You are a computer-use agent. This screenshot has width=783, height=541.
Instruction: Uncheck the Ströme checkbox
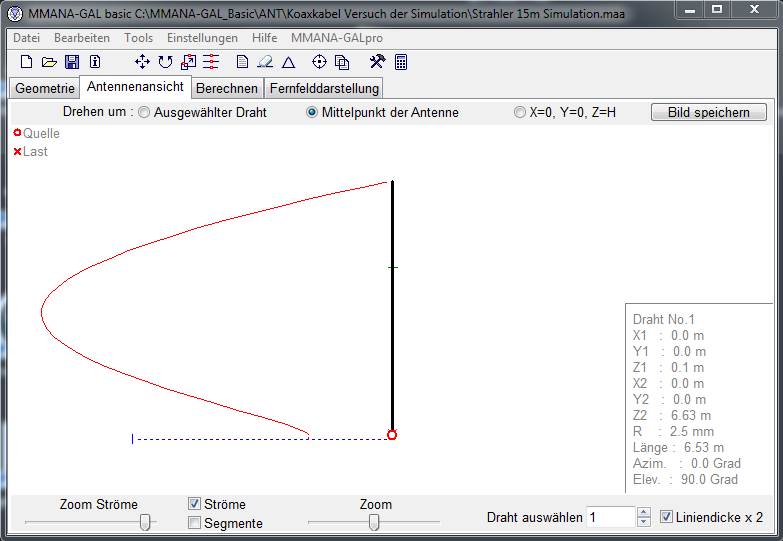[195, 504]
